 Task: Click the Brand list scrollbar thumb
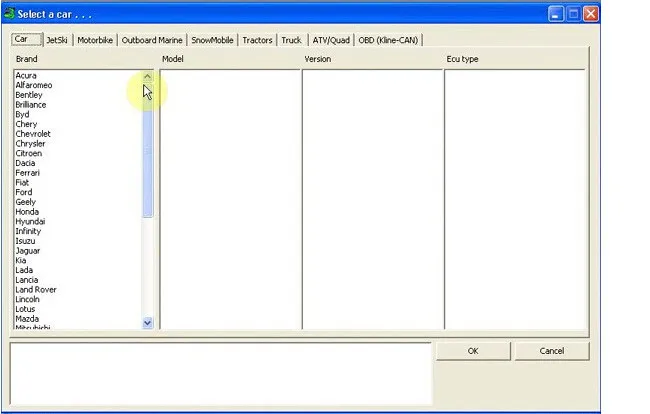[x=147, y=150]
